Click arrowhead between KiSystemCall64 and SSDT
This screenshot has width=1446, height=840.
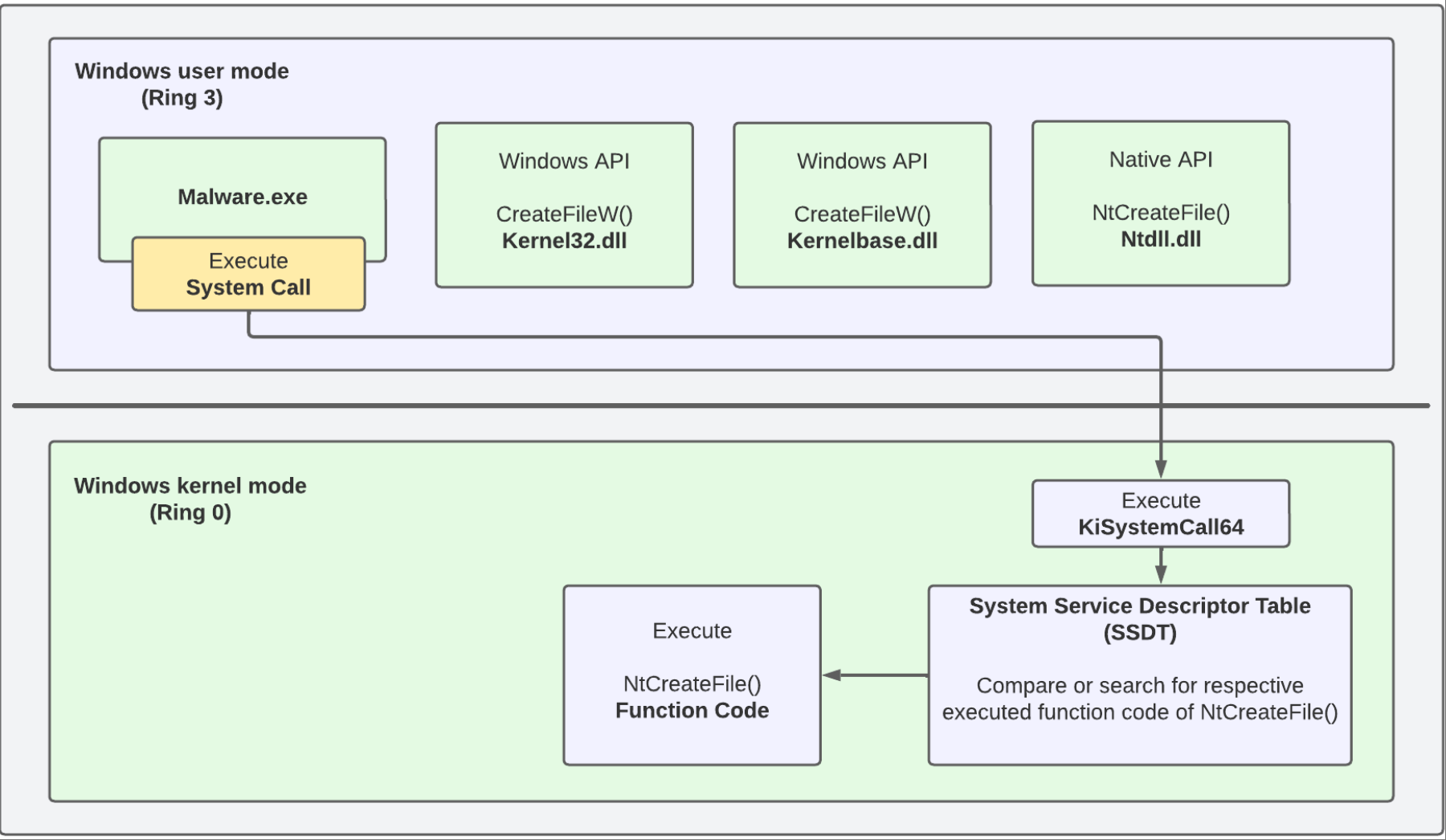[1160, 574]
